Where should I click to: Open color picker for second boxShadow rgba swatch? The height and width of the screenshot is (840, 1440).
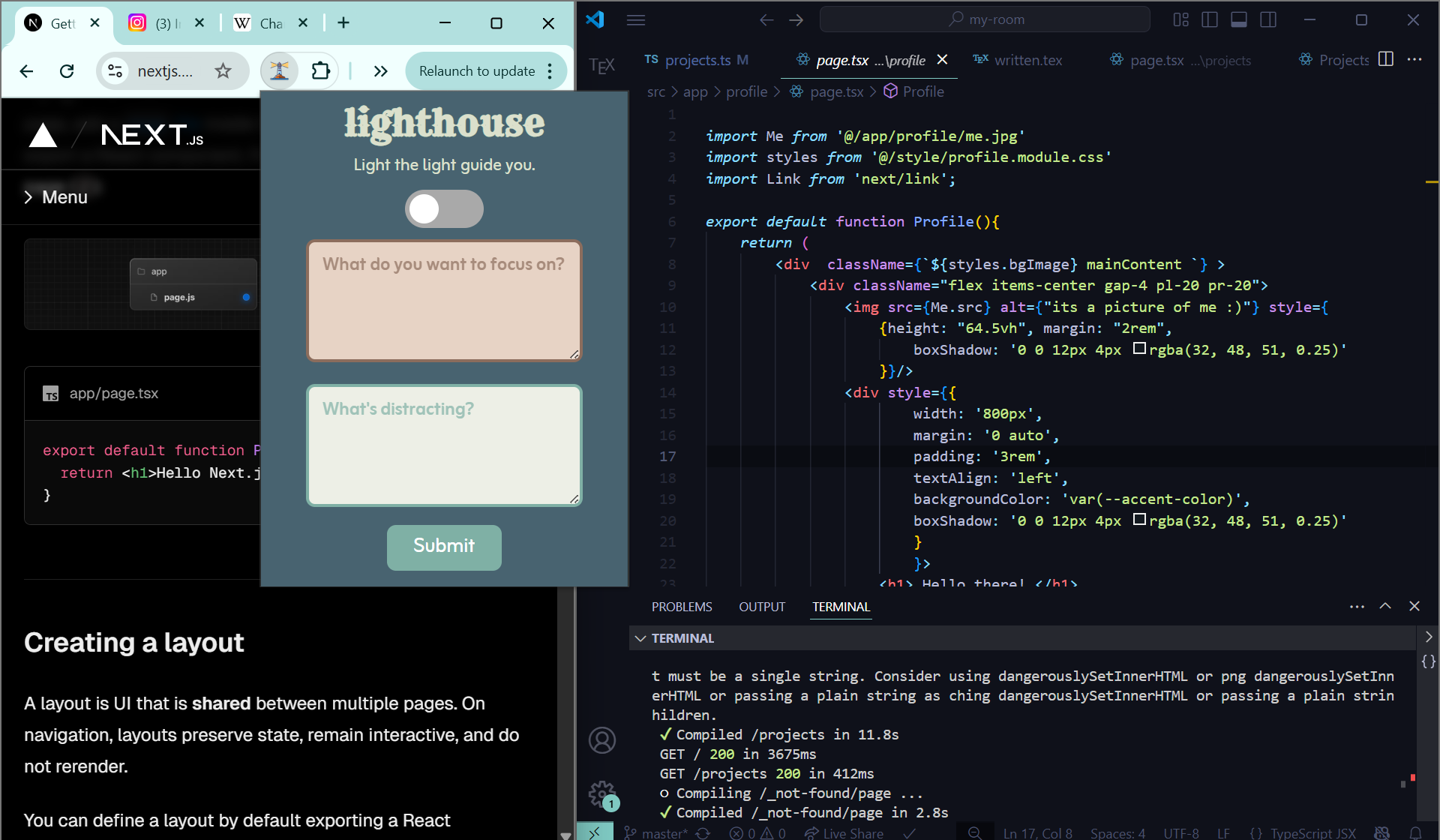(x=1139, y=519)
